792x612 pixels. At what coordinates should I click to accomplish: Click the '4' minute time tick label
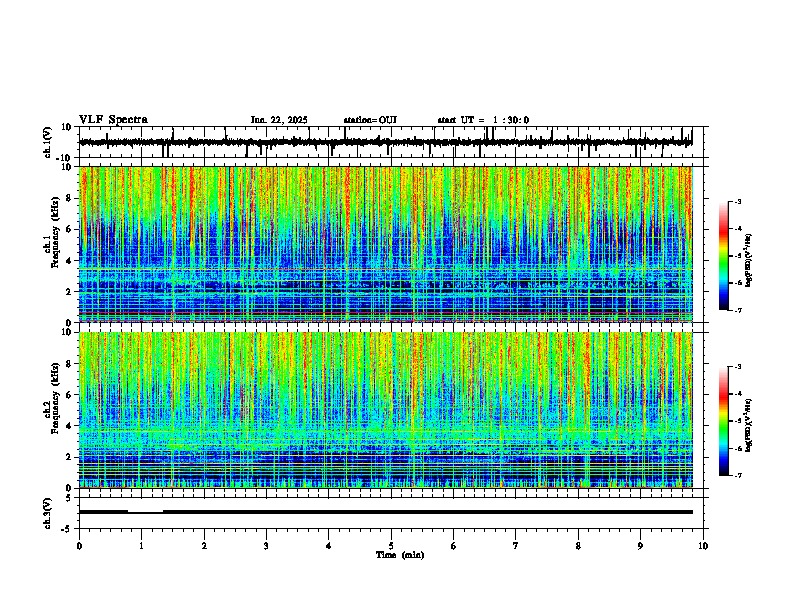pos(329,546)
